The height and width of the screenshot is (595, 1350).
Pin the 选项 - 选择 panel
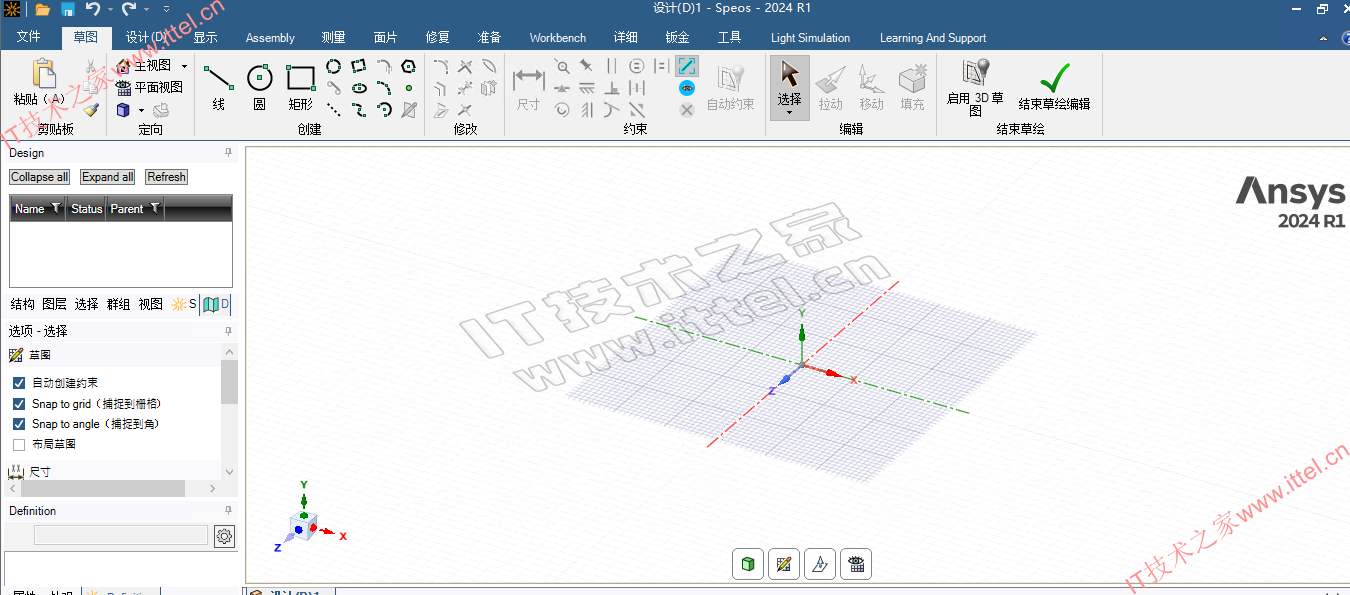point(228,331)
